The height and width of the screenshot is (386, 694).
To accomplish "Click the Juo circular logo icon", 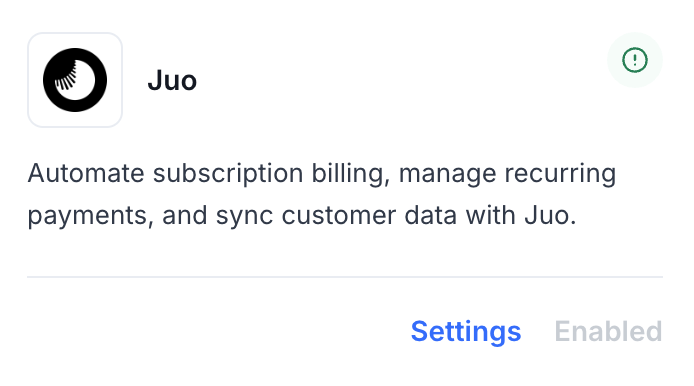I will click(x=75, y=80).
